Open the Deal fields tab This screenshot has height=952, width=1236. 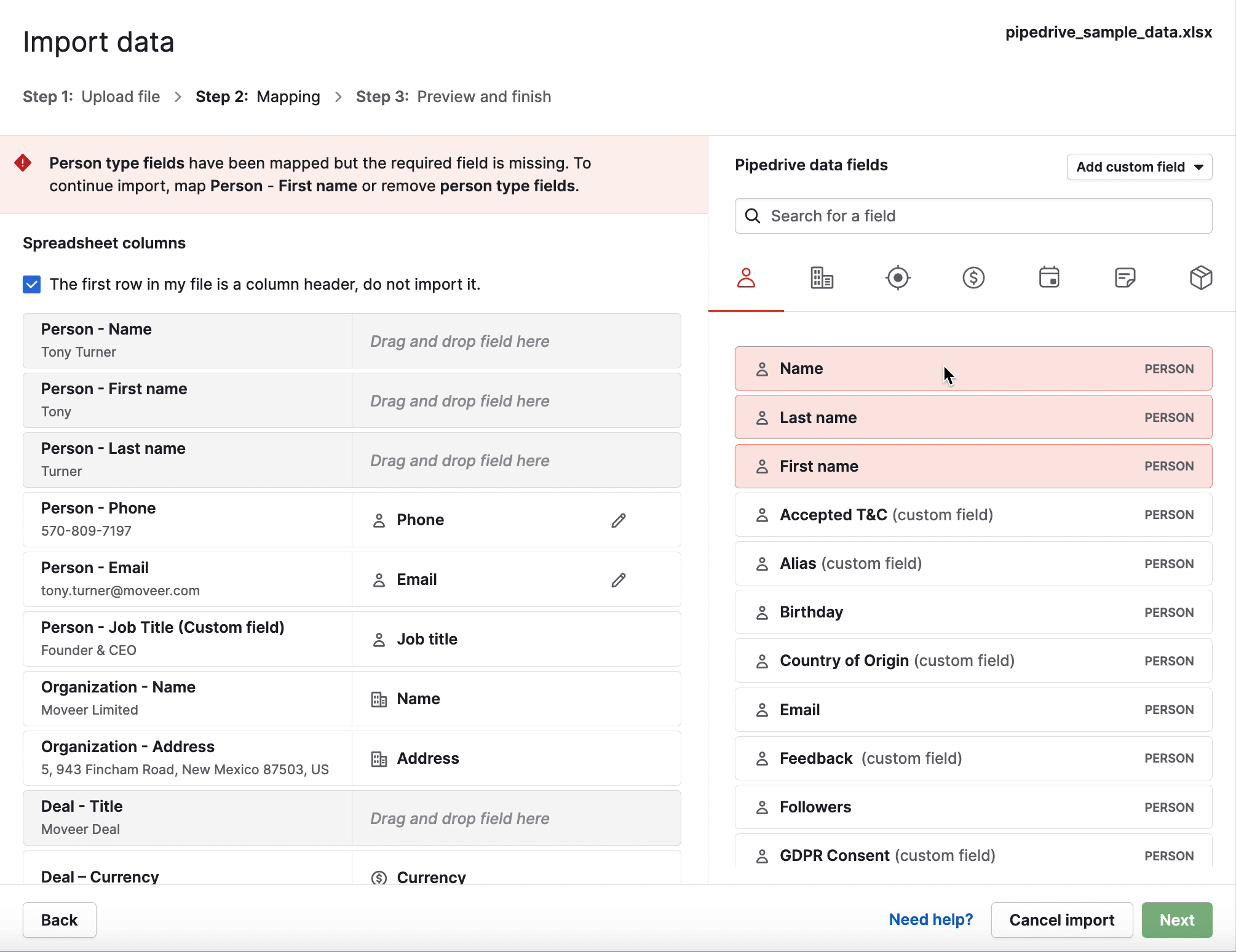tap(973, 278)
